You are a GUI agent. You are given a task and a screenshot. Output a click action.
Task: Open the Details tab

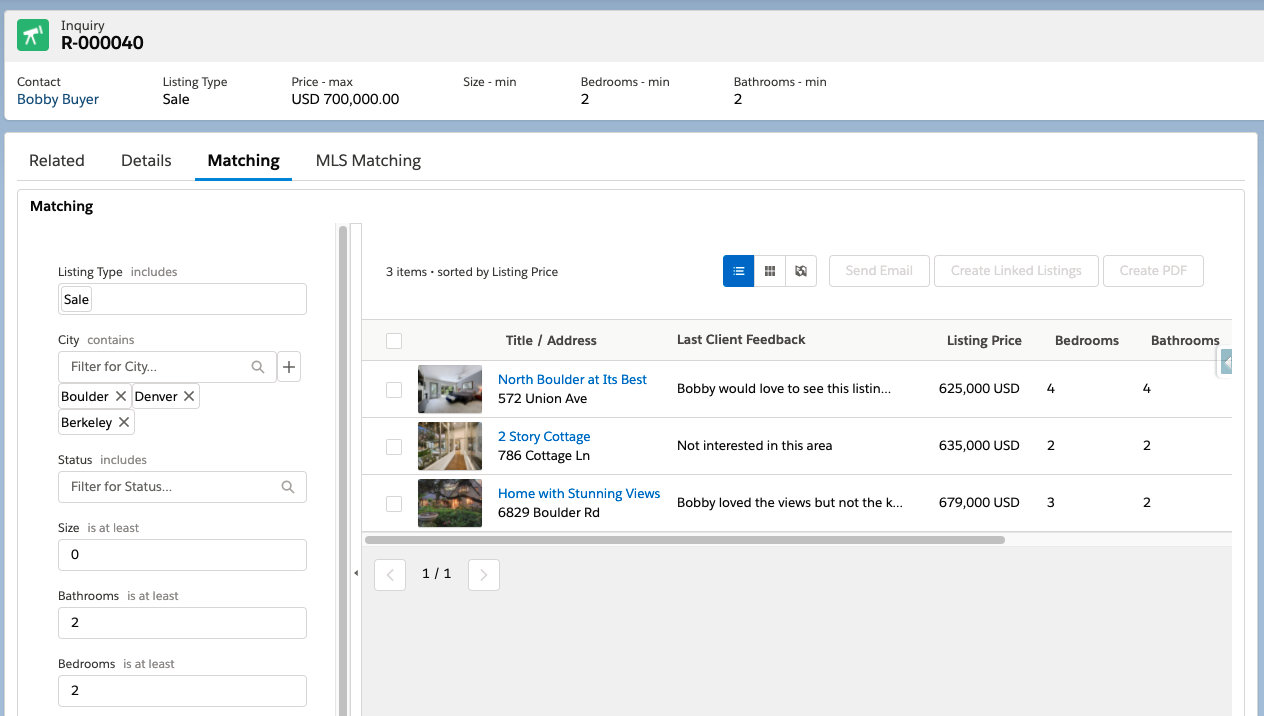[x=146, y=160]
